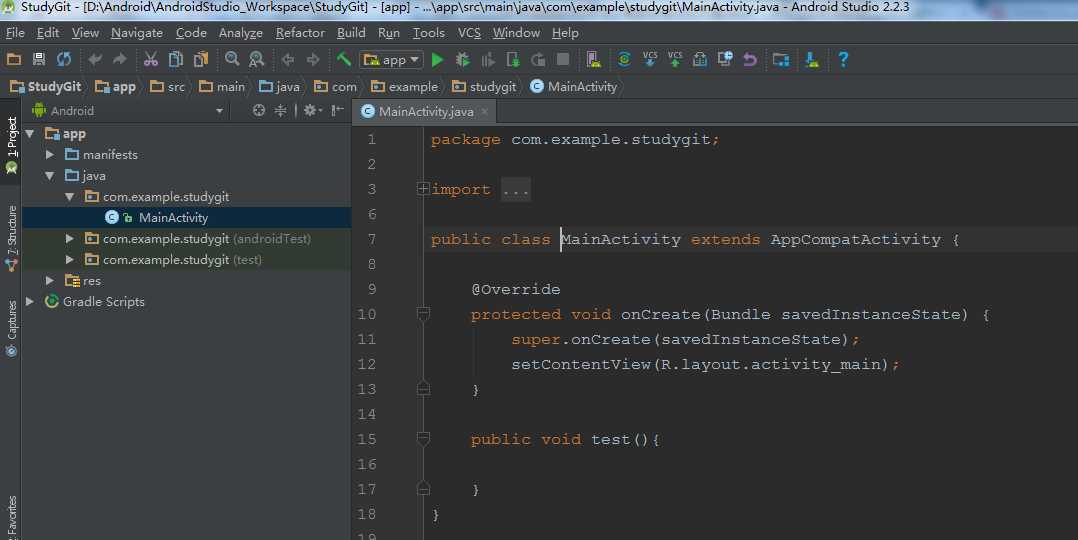Click the Cut scissors icon
The height and width of the screenshot is (540, 1078).
tap(151, 60)
